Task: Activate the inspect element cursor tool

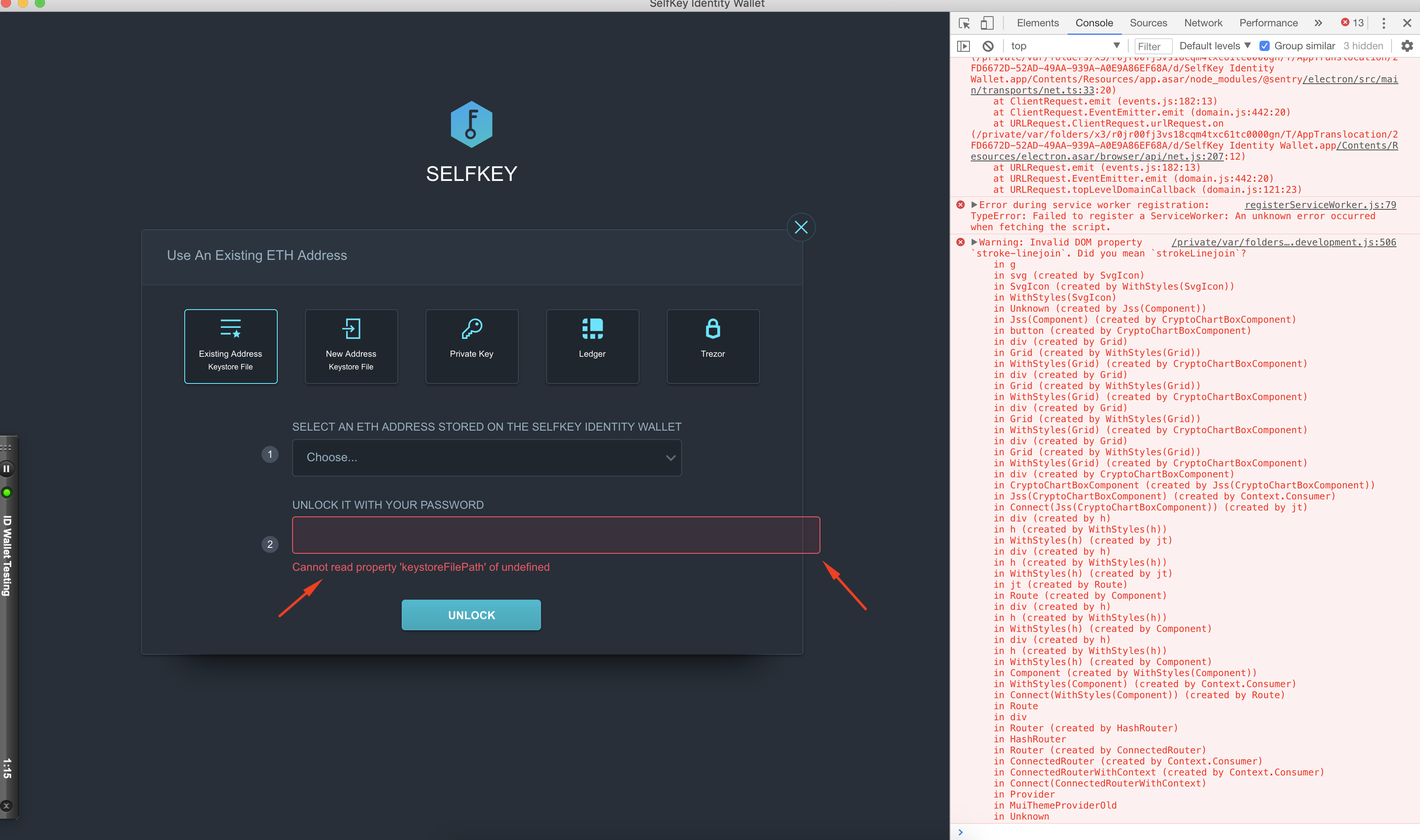Action: coord(964,23)
